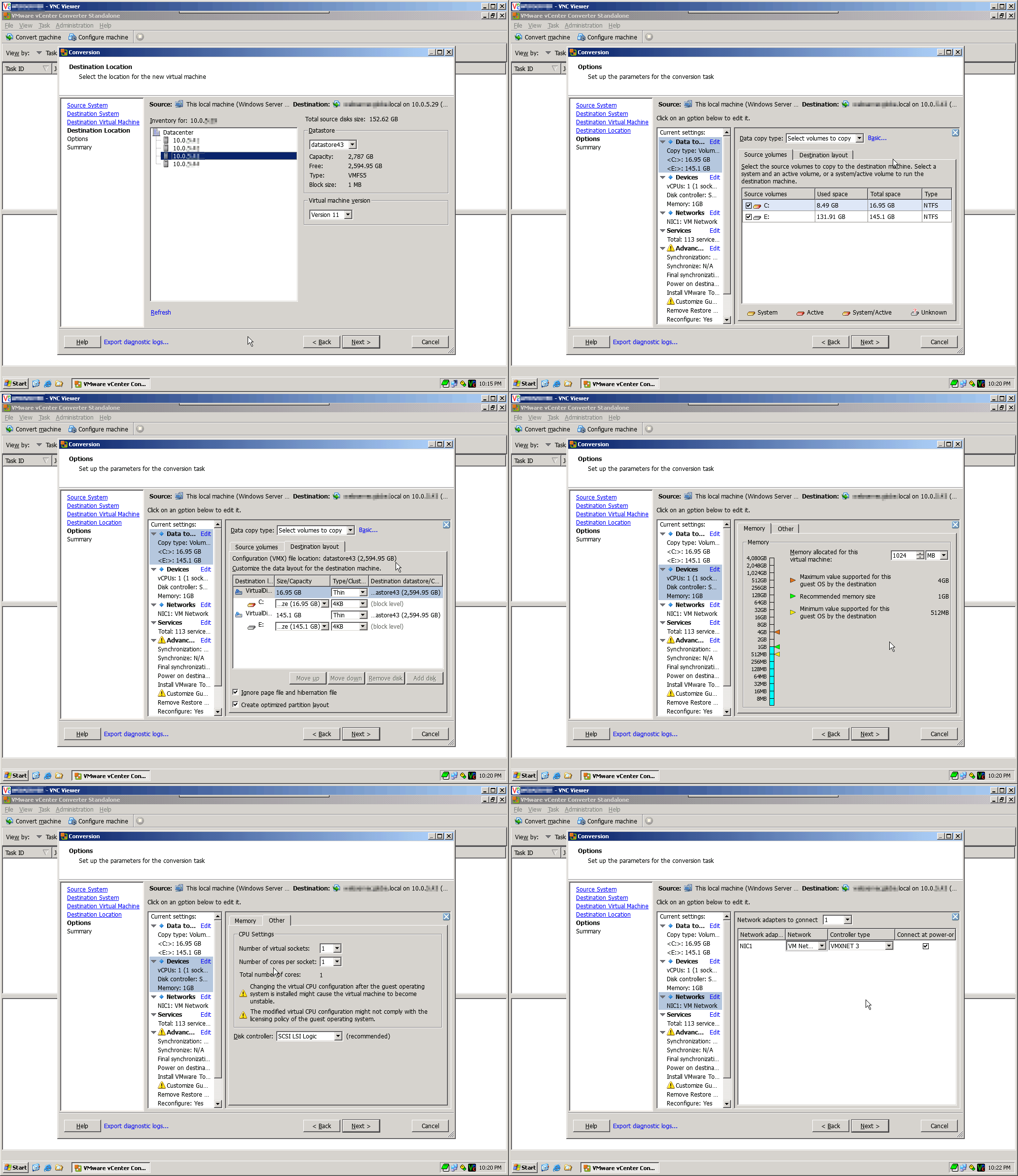Increase memory with the stepper up arrow
Screen dimensions: 1018x1176
click(x=921, y=553)
